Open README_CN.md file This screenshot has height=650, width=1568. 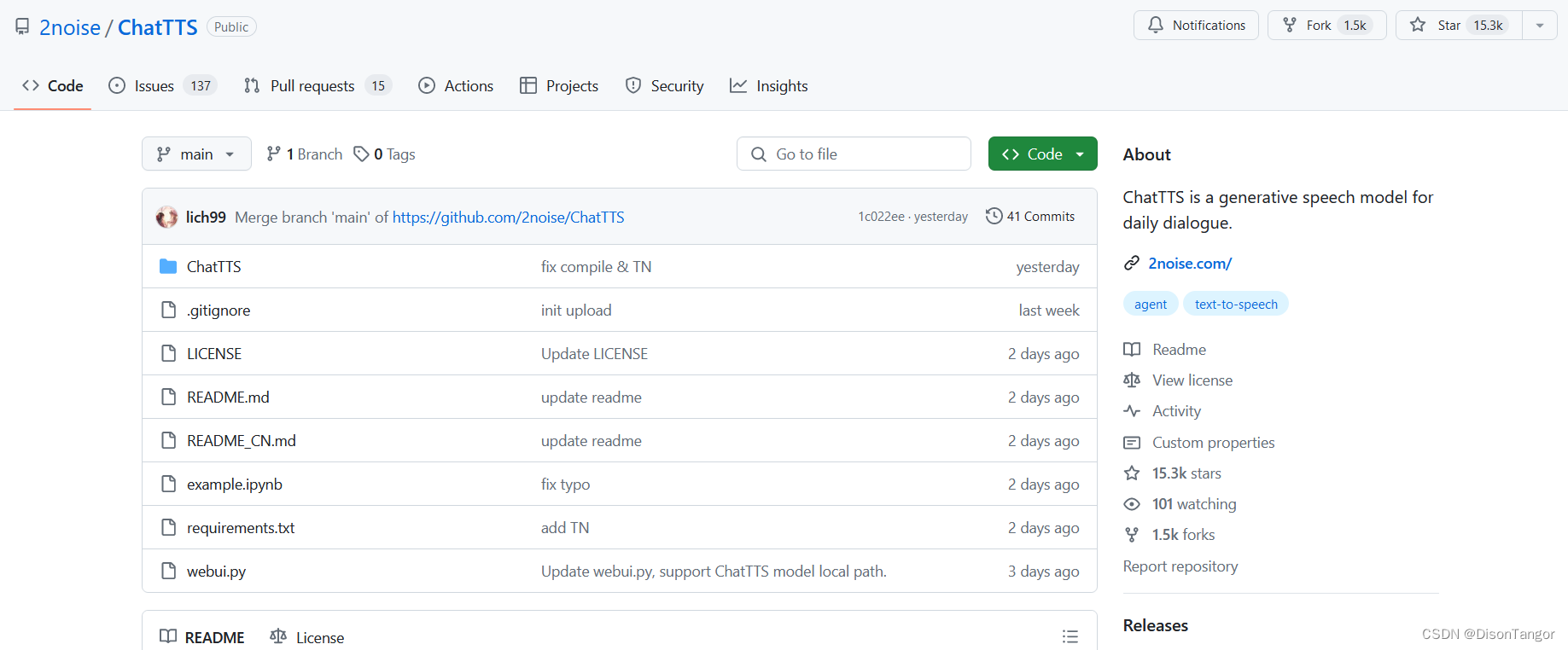pos(242,441)
